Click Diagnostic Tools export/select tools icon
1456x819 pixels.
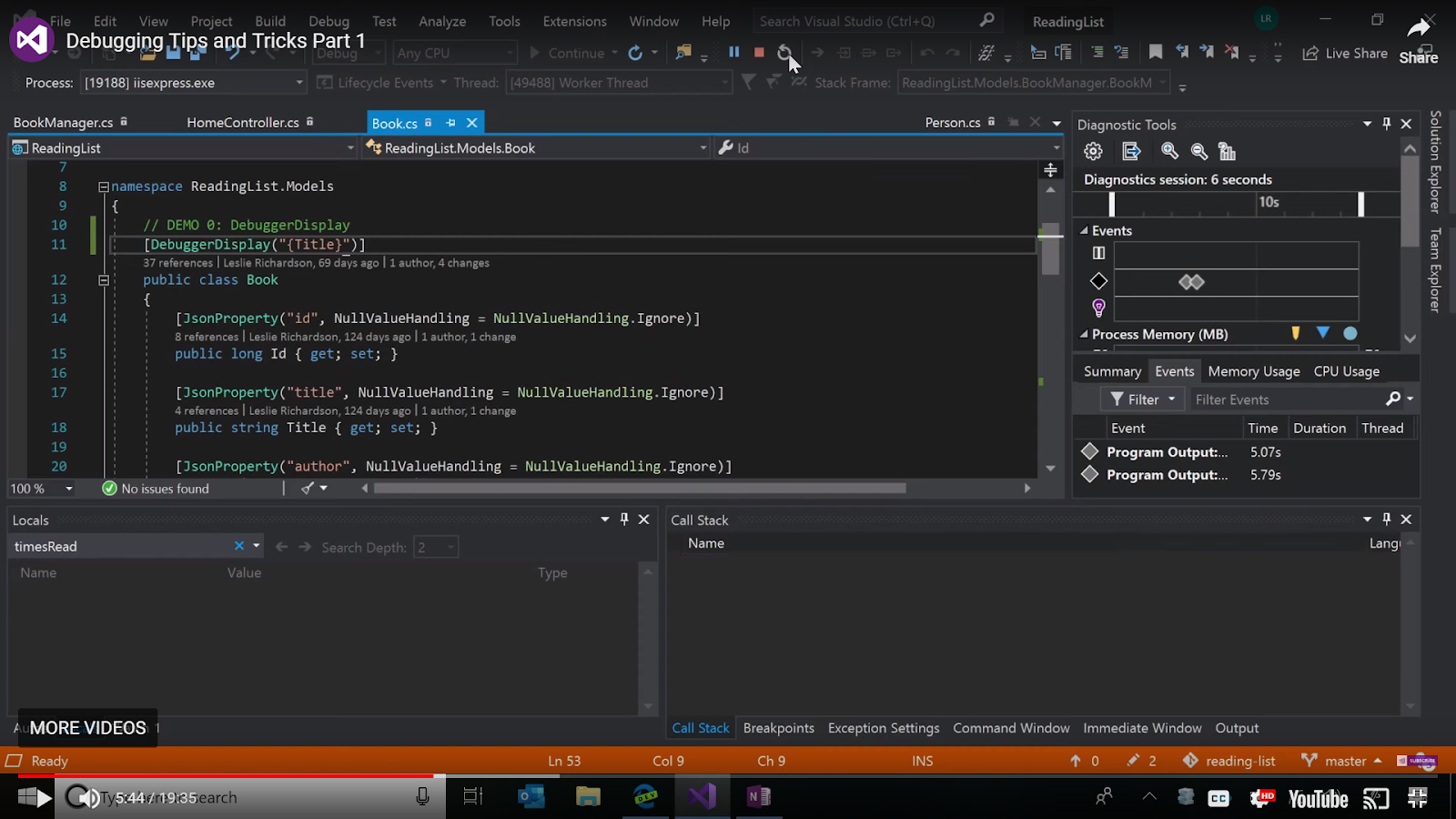1131,152
